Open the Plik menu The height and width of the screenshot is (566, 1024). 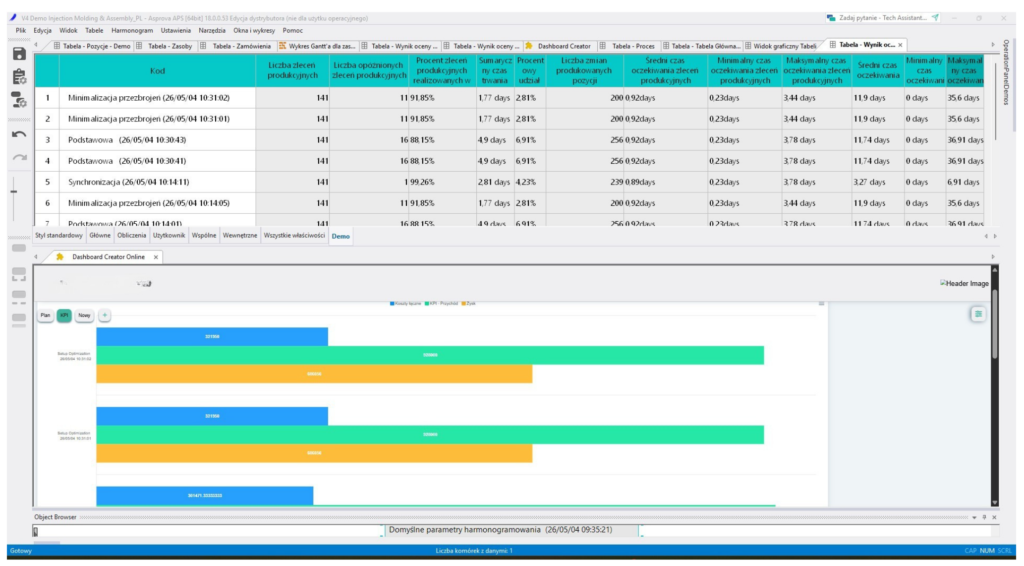[x=21, y=31]
